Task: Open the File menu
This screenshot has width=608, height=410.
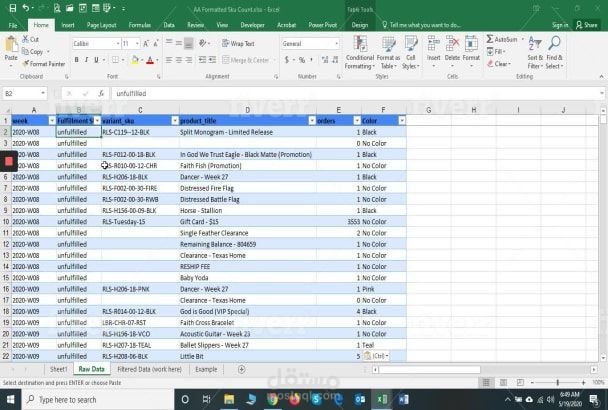Action: tap(13, 25)
